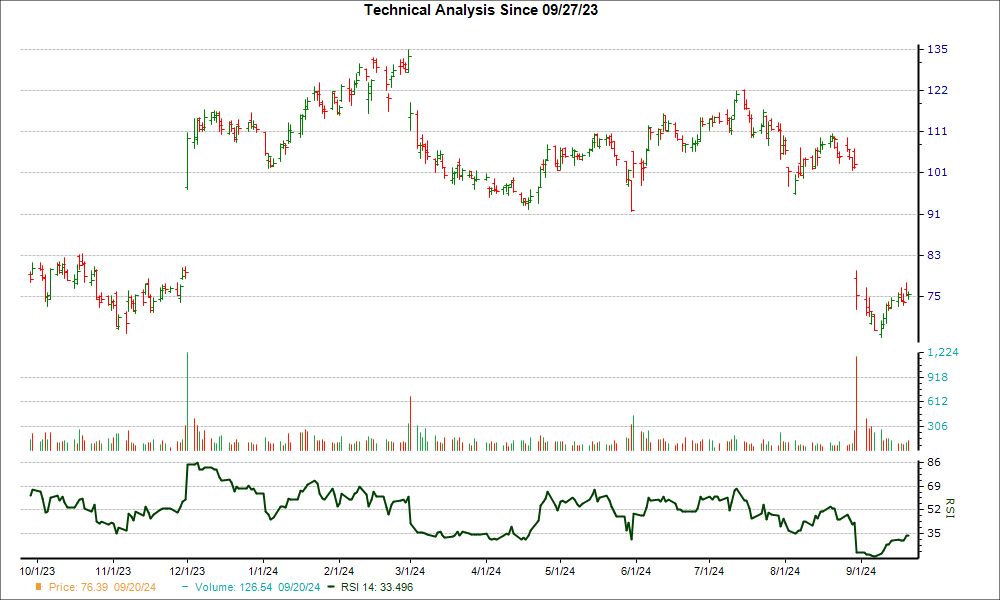Click the 5/1/24 date label
The image size is (1000, 600).
point(560,571)
